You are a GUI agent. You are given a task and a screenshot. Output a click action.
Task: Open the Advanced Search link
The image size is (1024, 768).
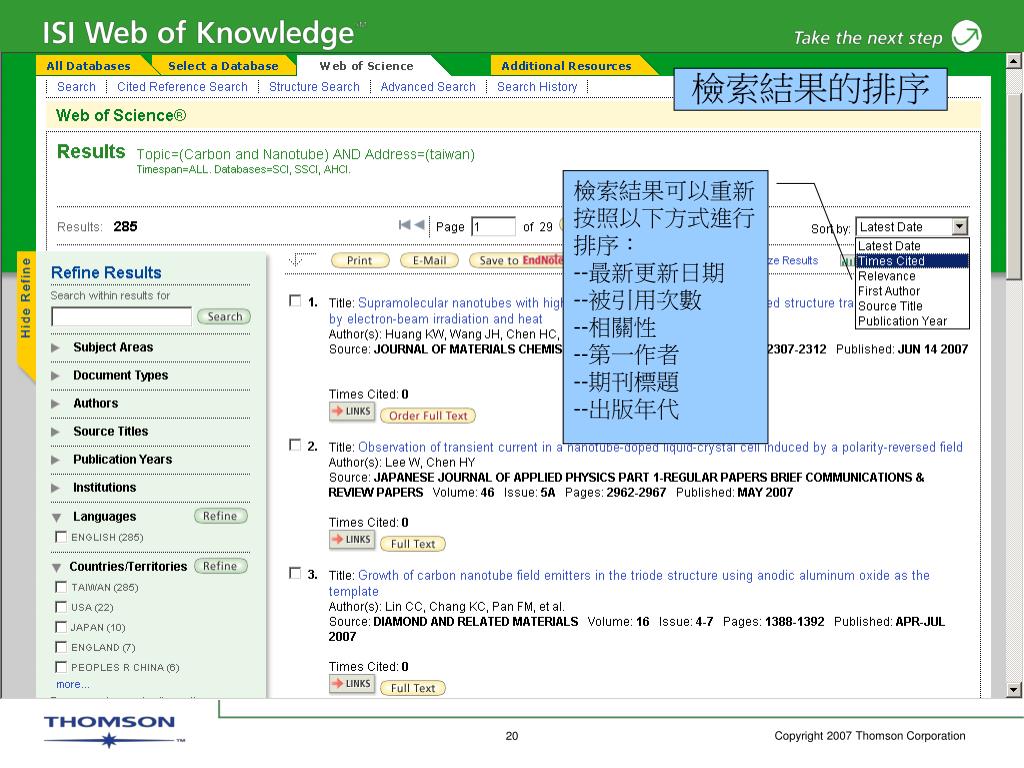point(428,87)
